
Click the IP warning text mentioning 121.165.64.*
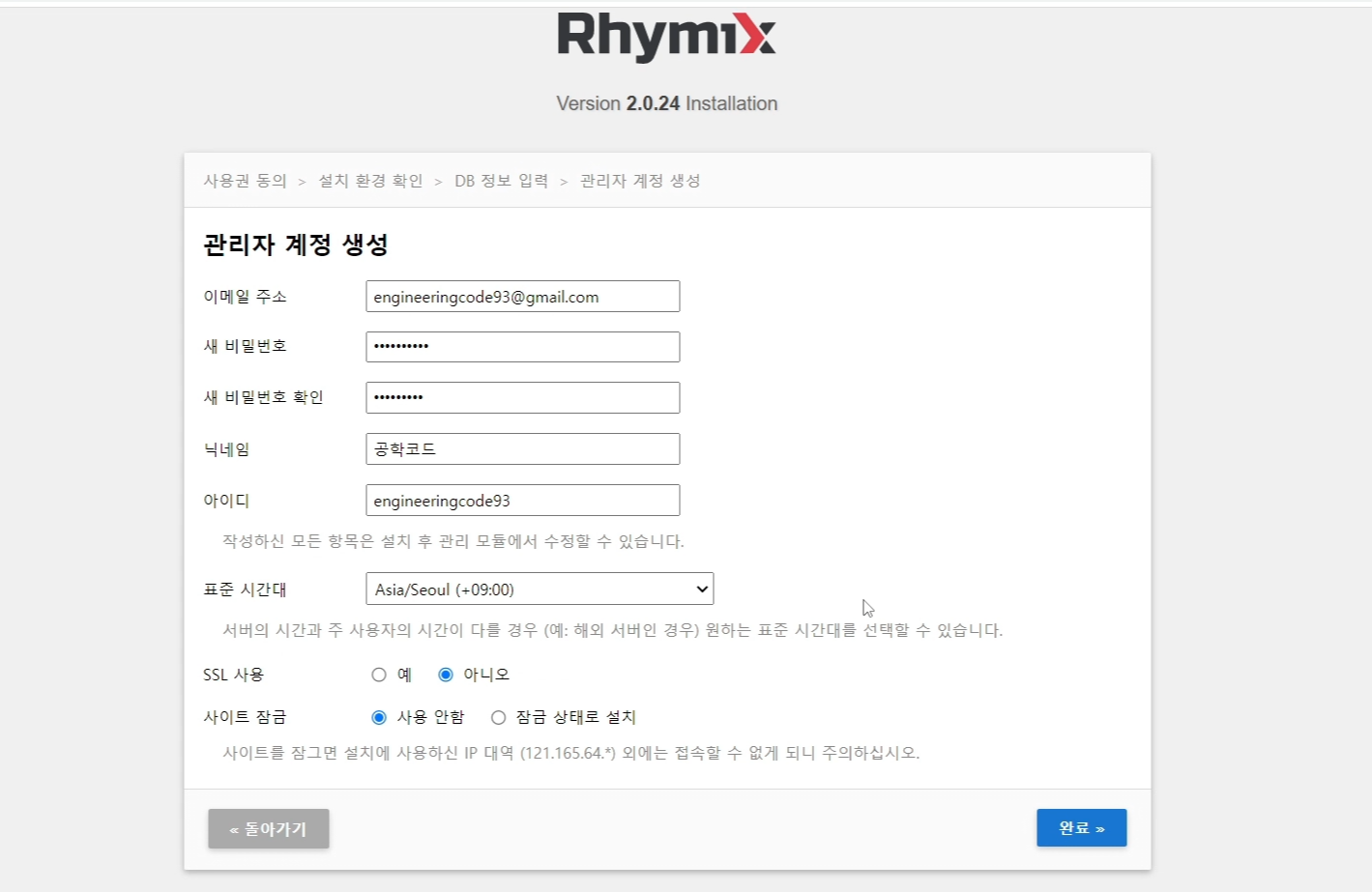(571, 753)
